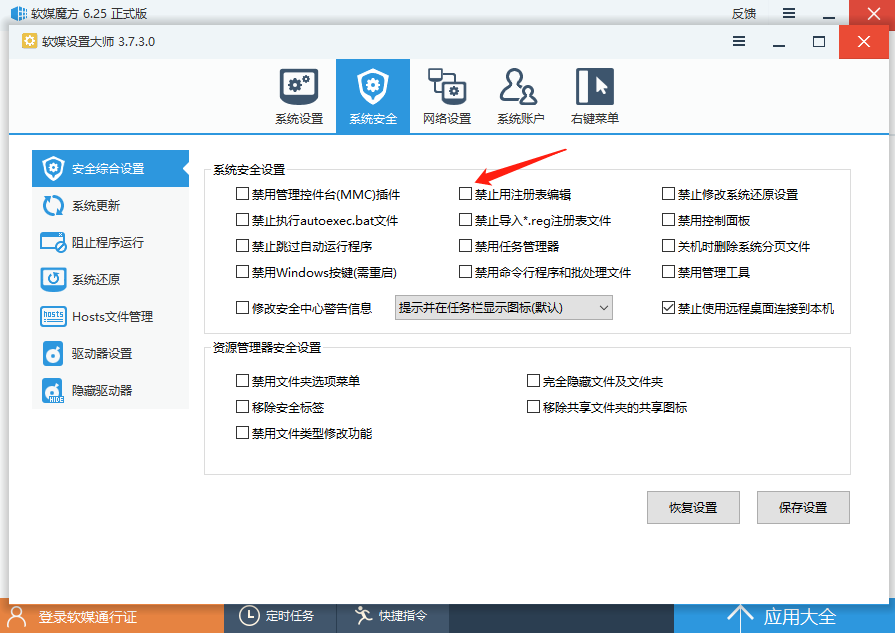Select 阻止程序运行 in sidebar

(x=106, y=242)
